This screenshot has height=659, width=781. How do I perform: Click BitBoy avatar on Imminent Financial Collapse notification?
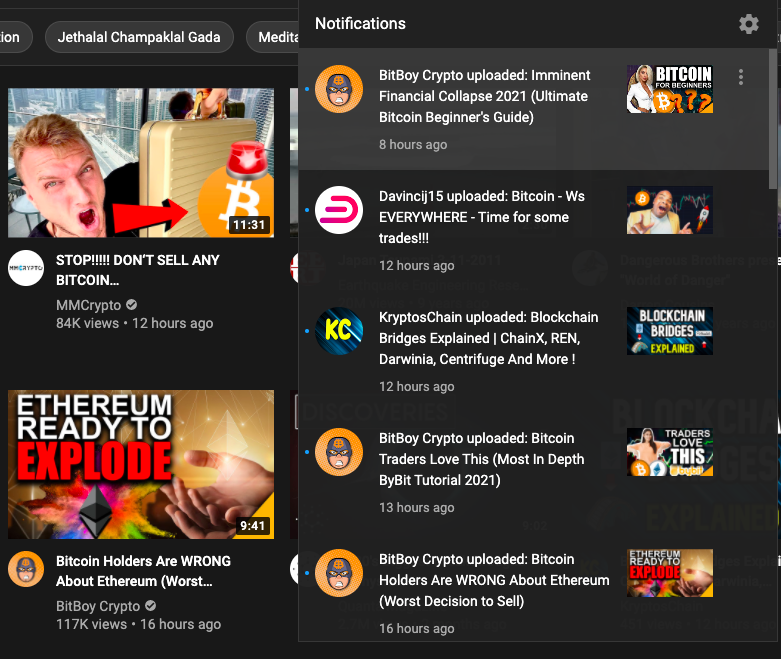tap(339, 89)
